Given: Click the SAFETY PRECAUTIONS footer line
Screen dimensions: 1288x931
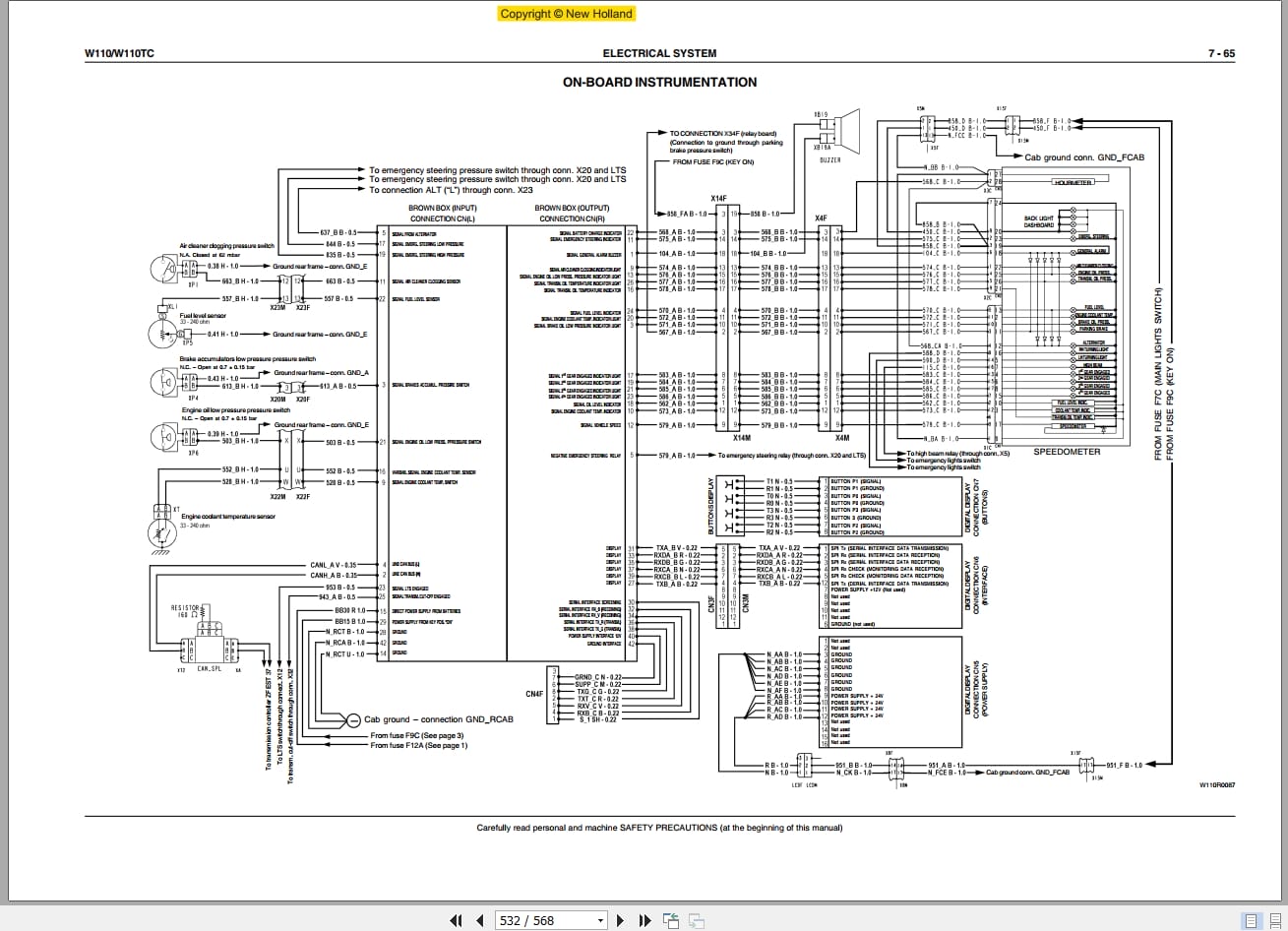Looking at the screenshot, I should click(x=659, y=828).
